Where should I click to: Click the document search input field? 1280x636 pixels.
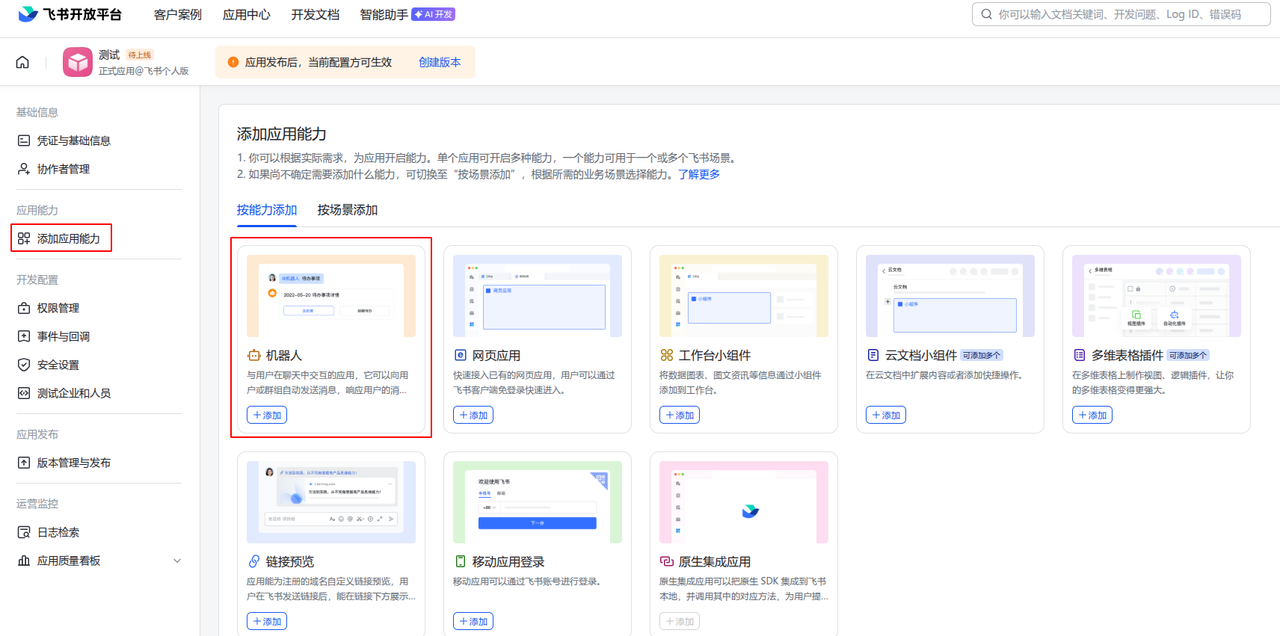click(x=1119, y=14)
